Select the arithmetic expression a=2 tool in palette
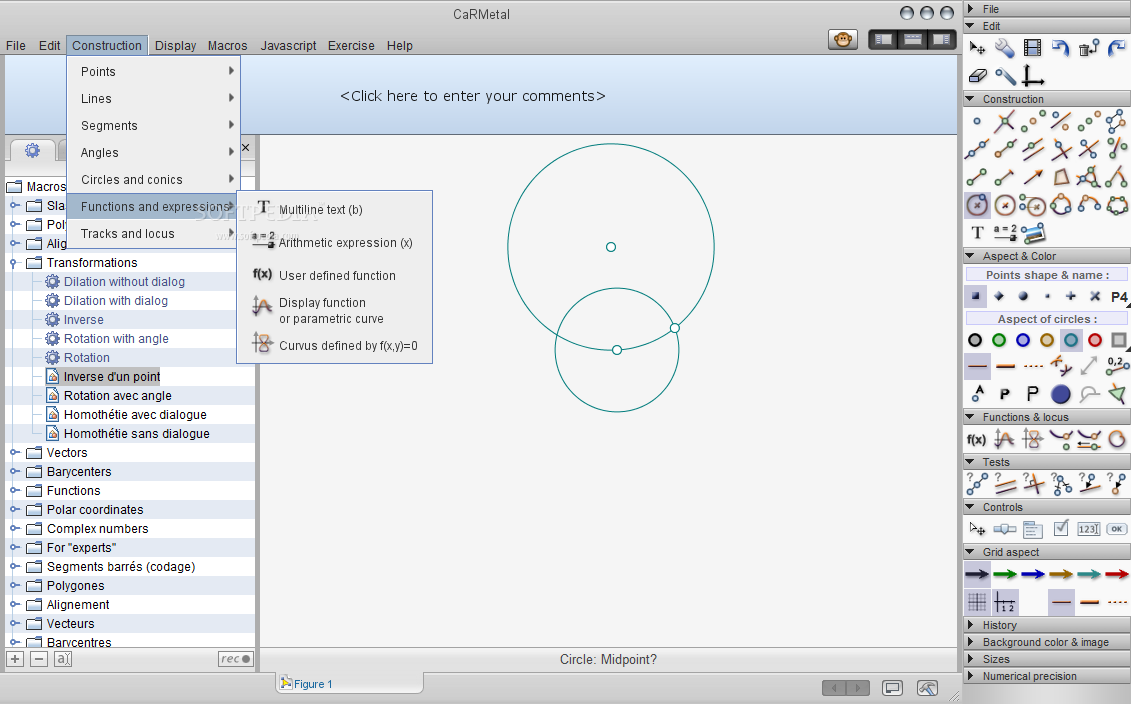 [x=1005, y=232]
